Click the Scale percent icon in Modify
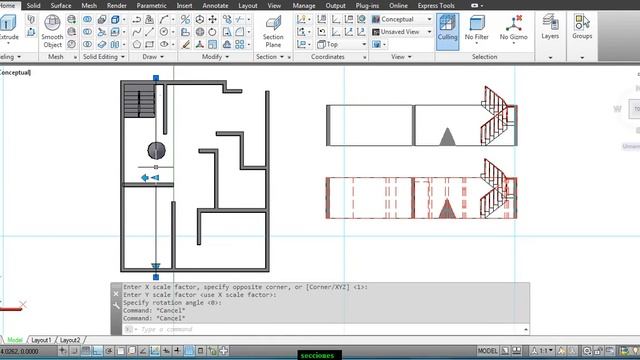The width and height of the screenshot is (640, 360). 185,19
